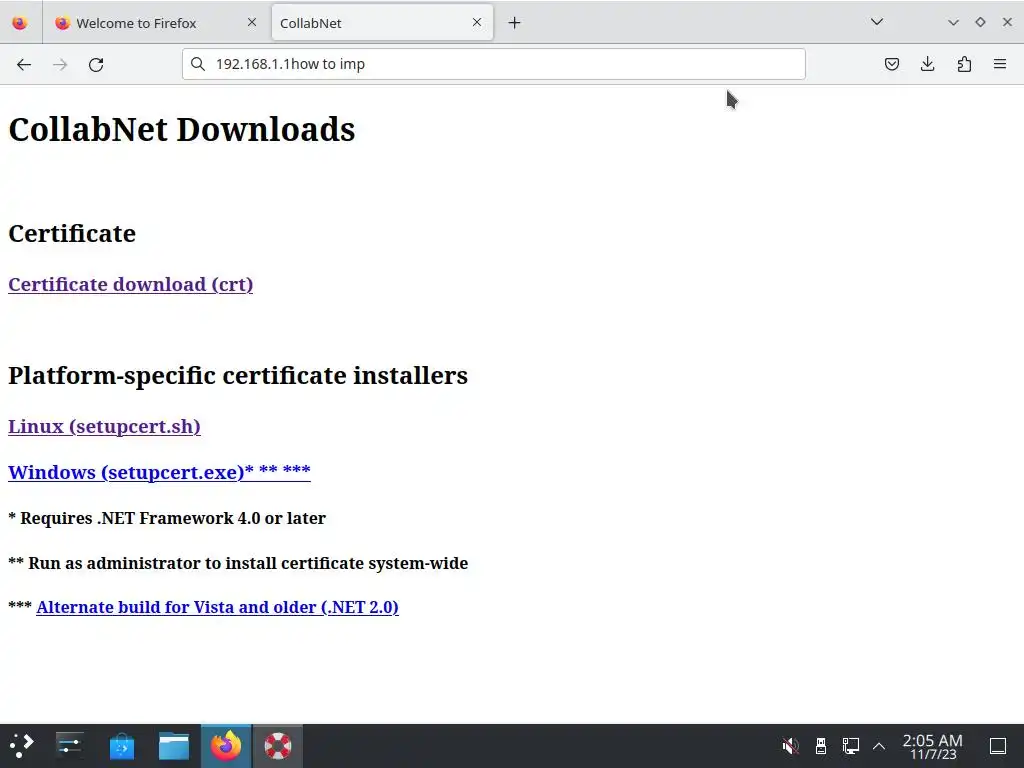Screen dimensions: 1024x768
Task: Switch to the Welcome to Firefox tab
Action: pyautogui.click(x=157, y=23)
